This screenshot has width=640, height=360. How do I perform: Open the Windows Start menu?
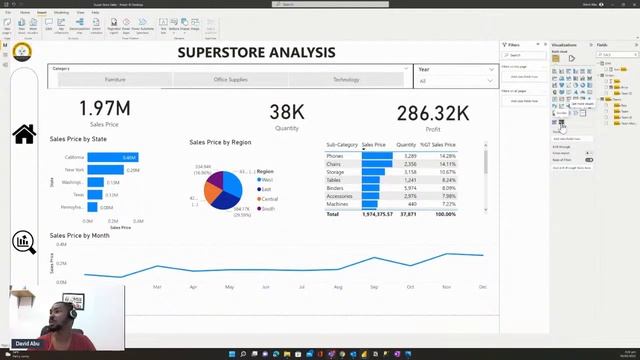232,354
